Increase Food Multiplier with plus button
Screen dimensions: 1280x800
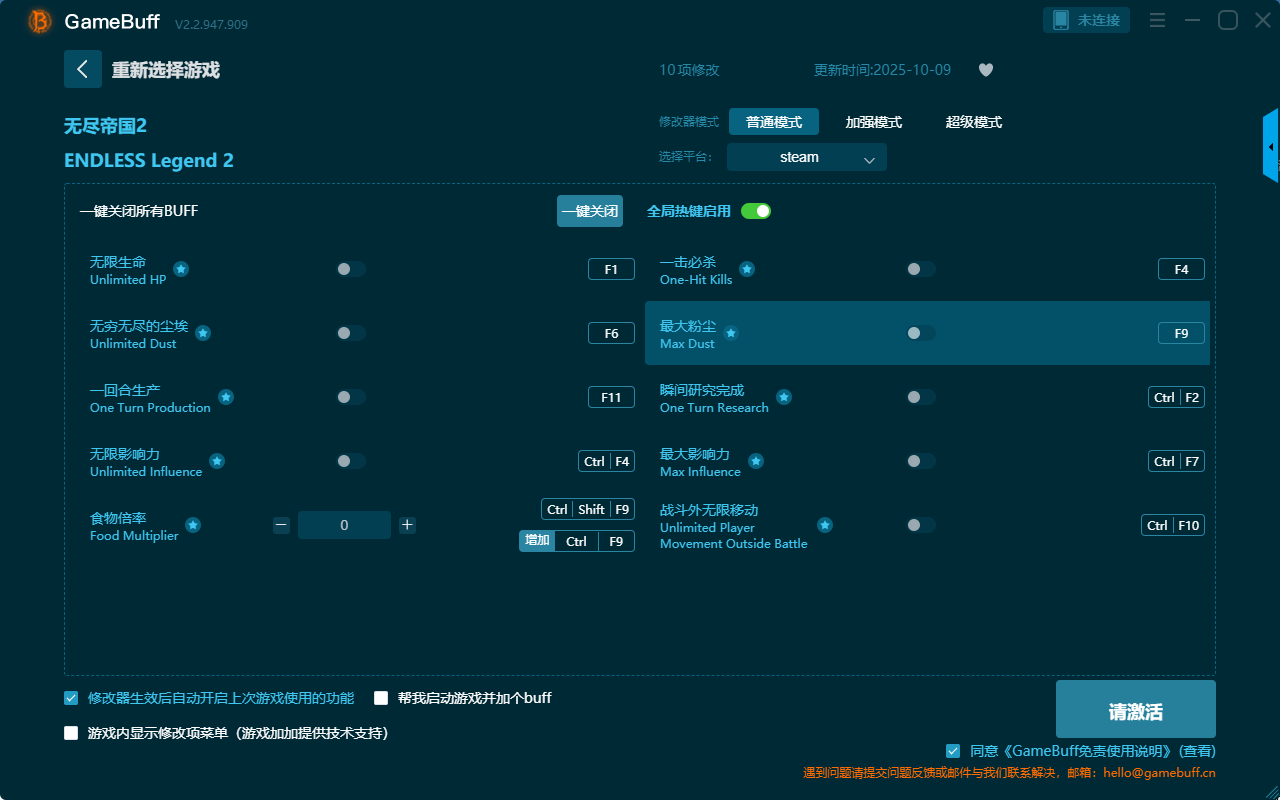click(x=407, y=525)
